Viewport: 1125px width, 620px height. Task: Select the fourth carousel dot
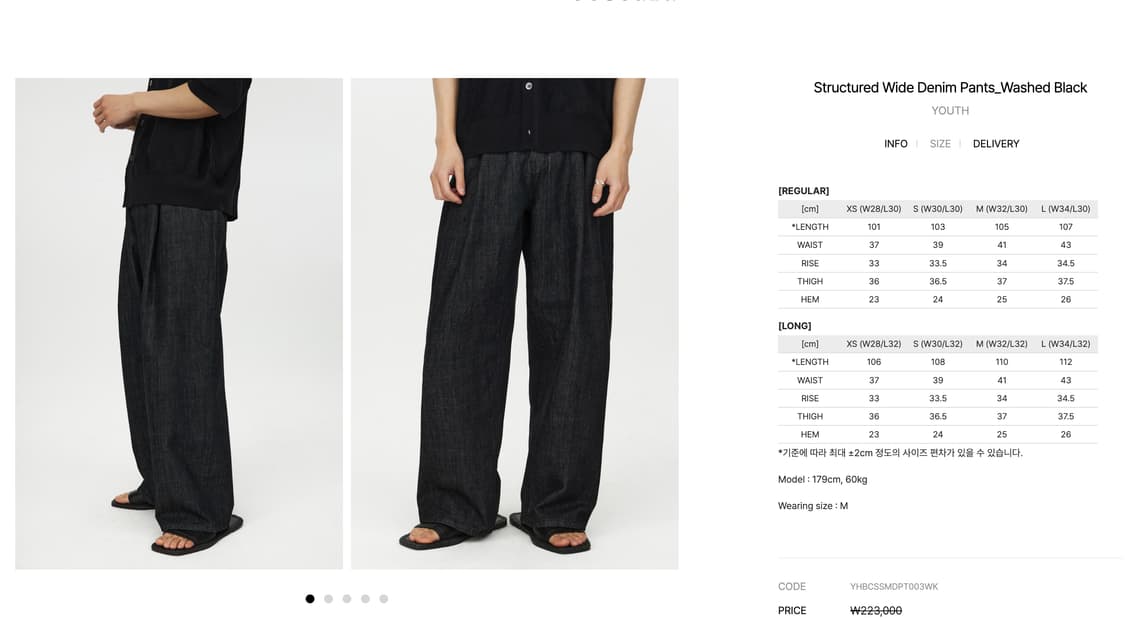coord(366,598)
